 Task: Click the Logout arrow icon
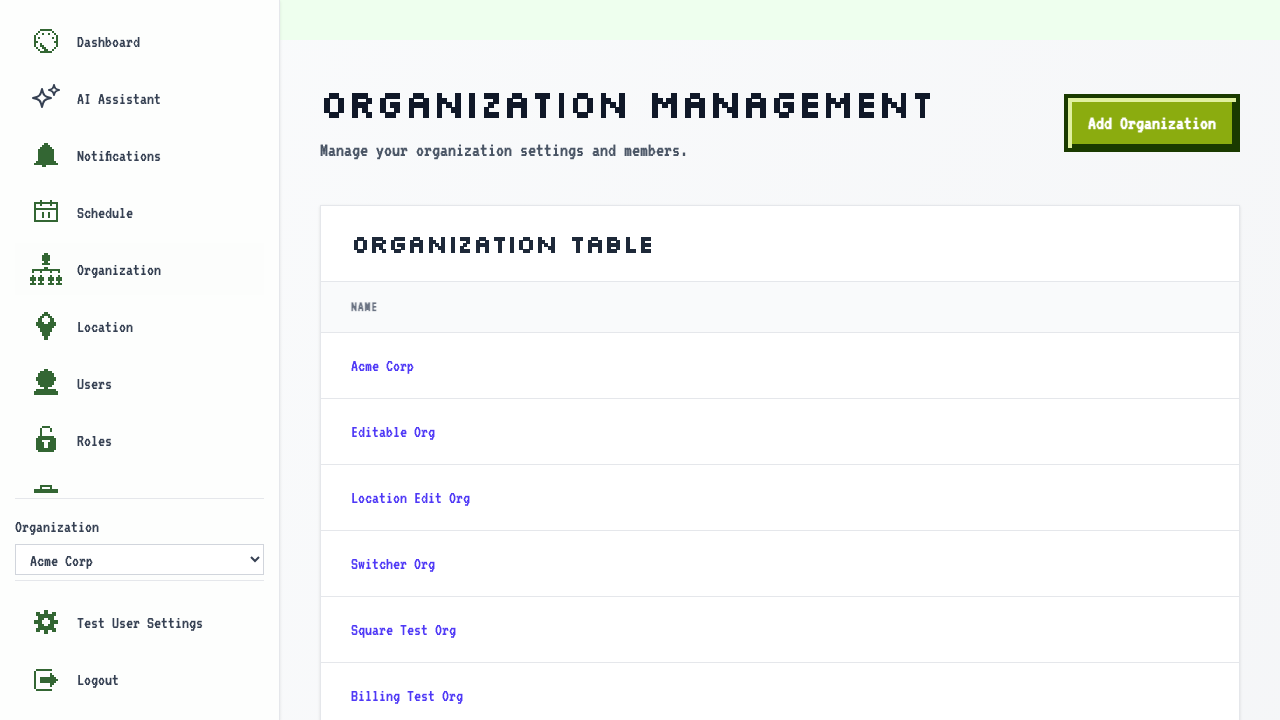click(x=46, y=680)
